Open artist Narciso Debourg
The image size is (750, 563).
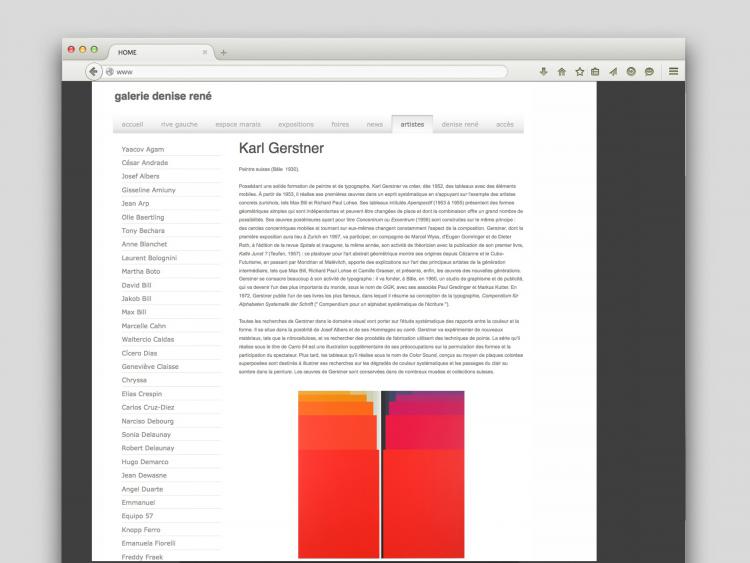point(147,421)
